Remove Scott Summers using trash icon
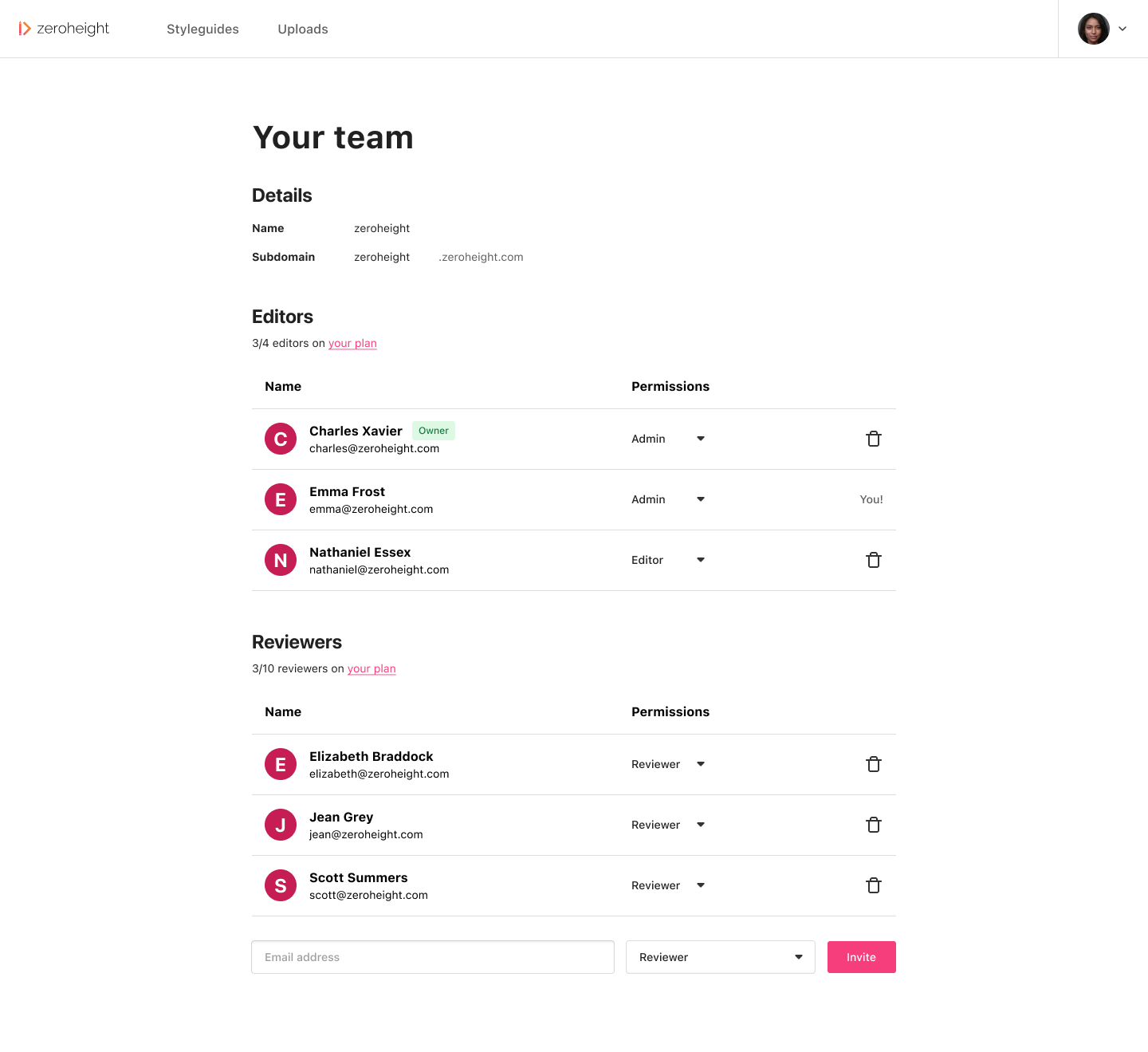 click(x=873, y=885)
